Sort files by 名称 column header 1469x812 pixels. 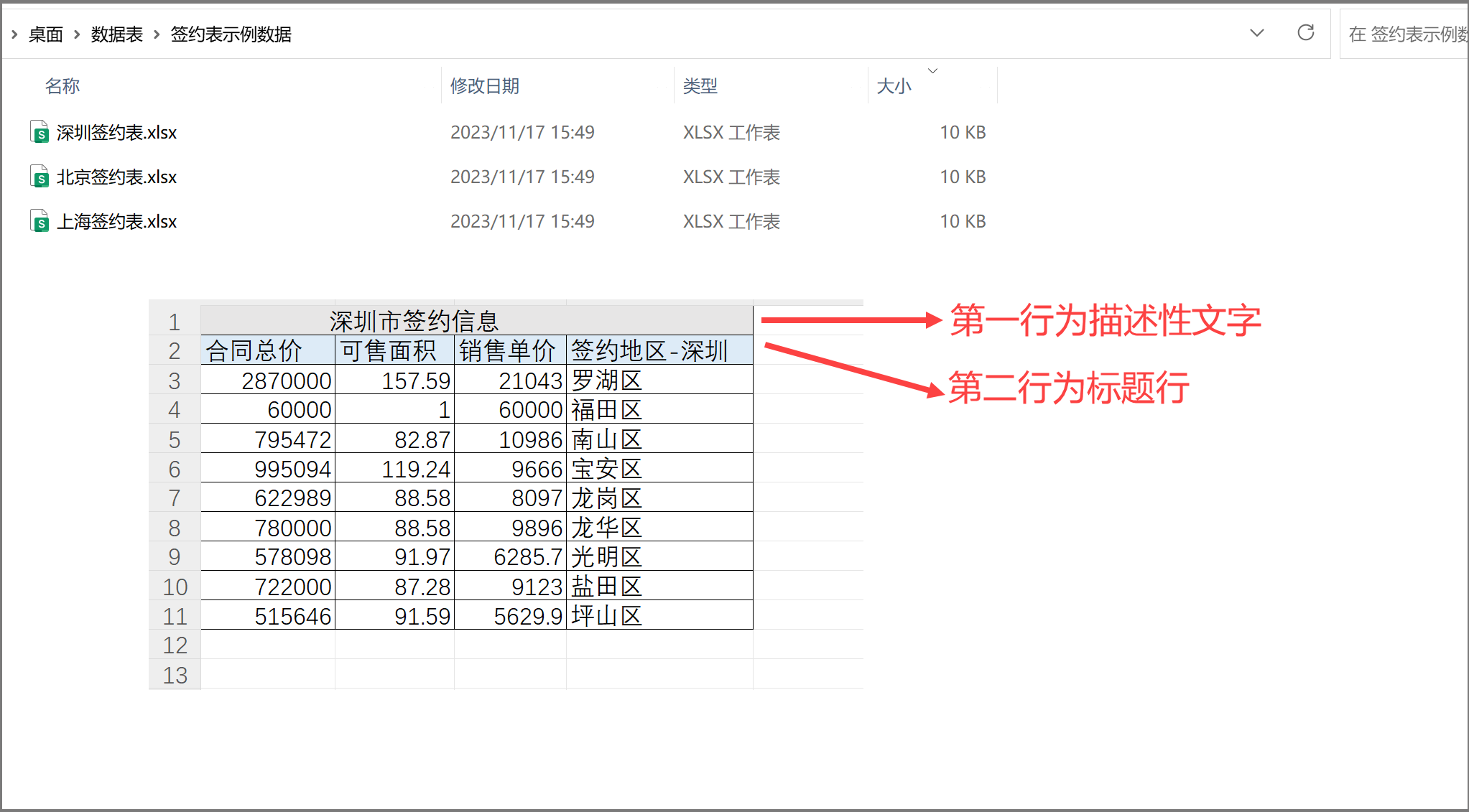coord(62,86)
